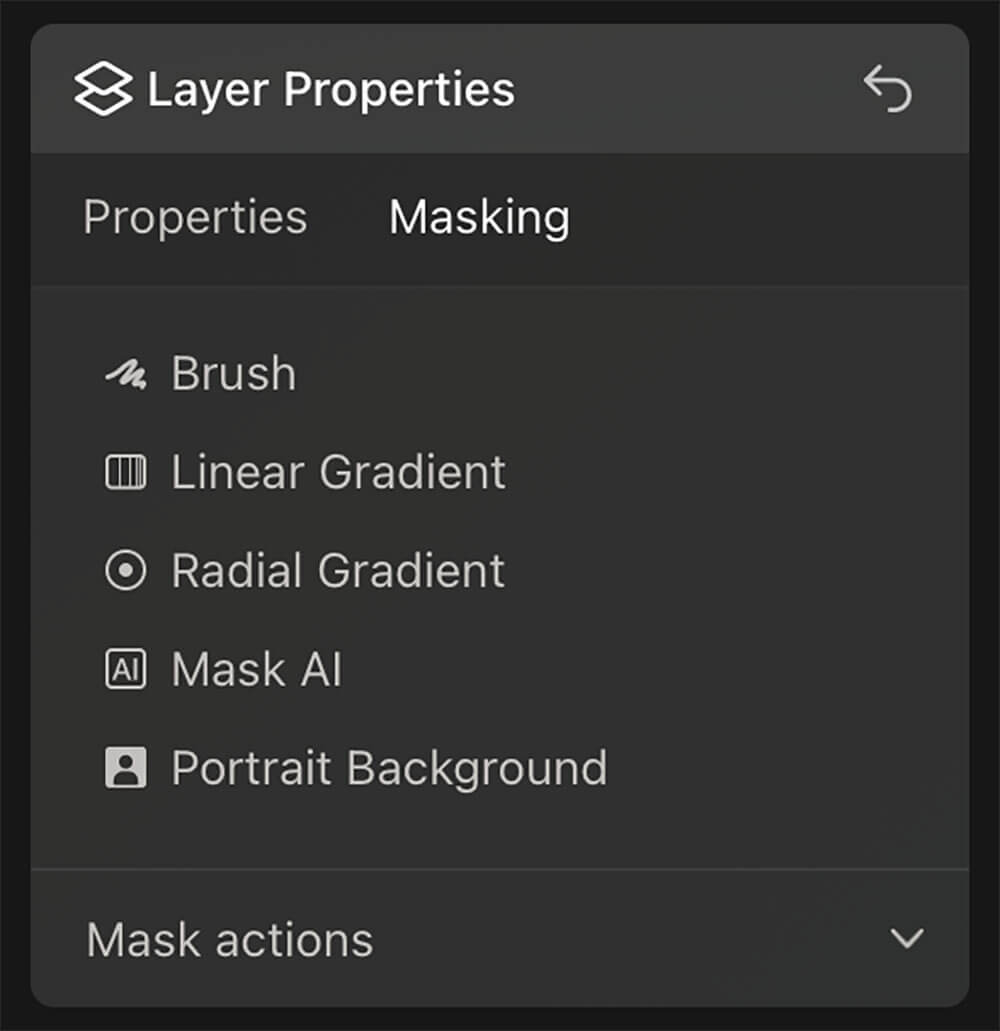This screenshot has height=1031, width=1000.
Task: Select the Brush scribble icon
Action: point(126,375)
